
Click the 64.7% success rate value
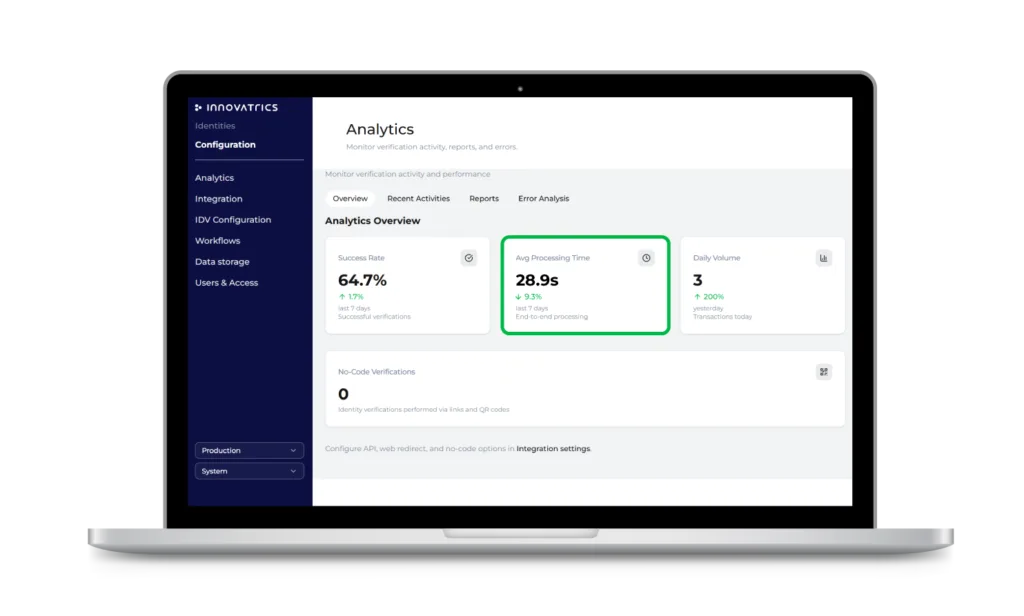click(x=362, y=280)
